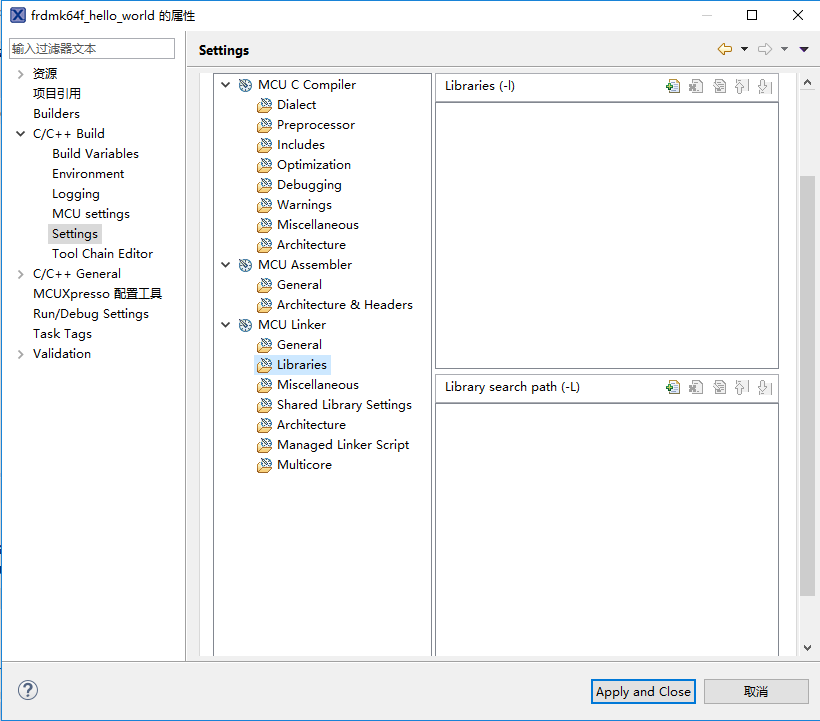
Task: Click the Apply and Close button
Action: tap(643, 691)
